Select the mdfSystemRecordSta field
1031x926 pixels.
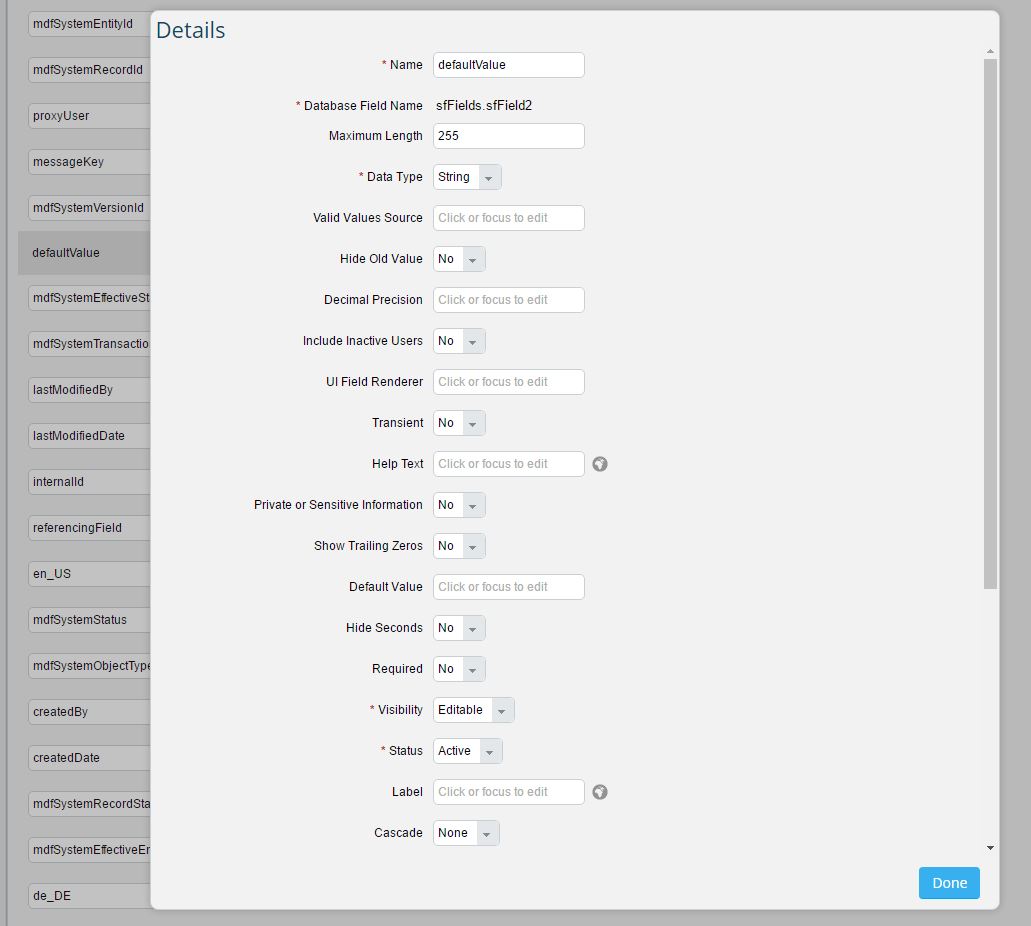89,804
